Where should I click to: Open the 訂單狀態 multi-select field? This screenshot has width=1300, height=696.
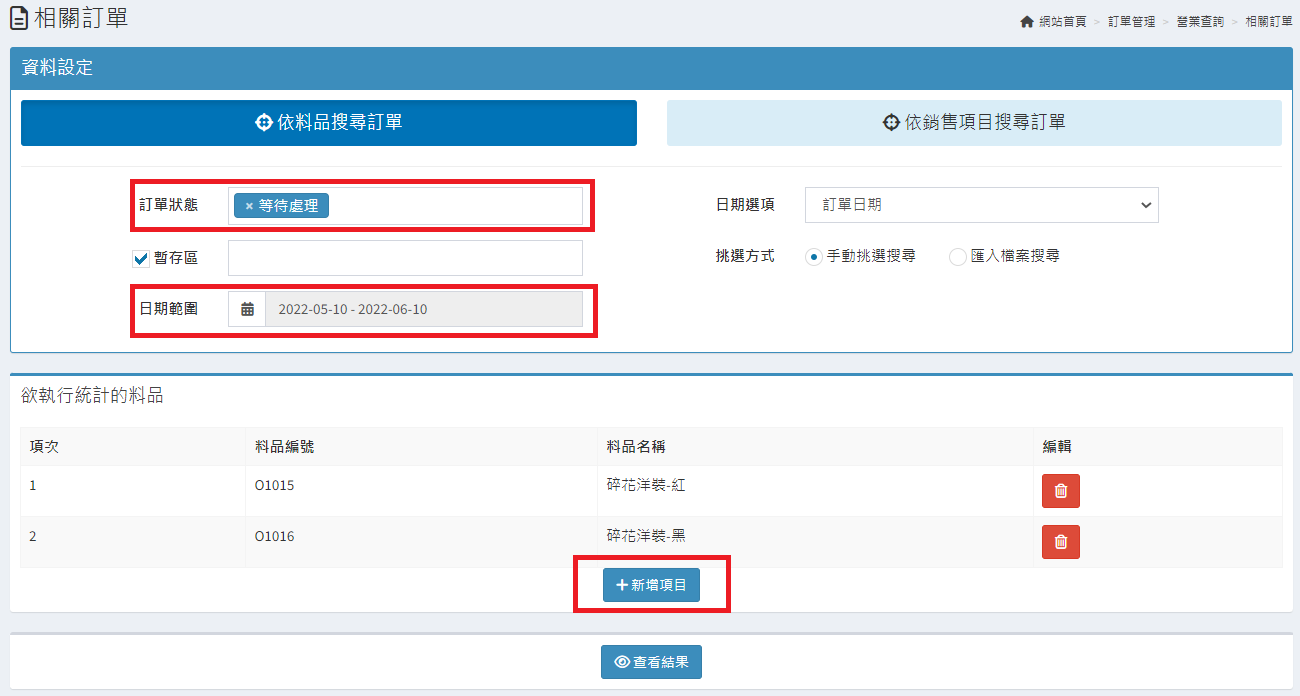455,206
